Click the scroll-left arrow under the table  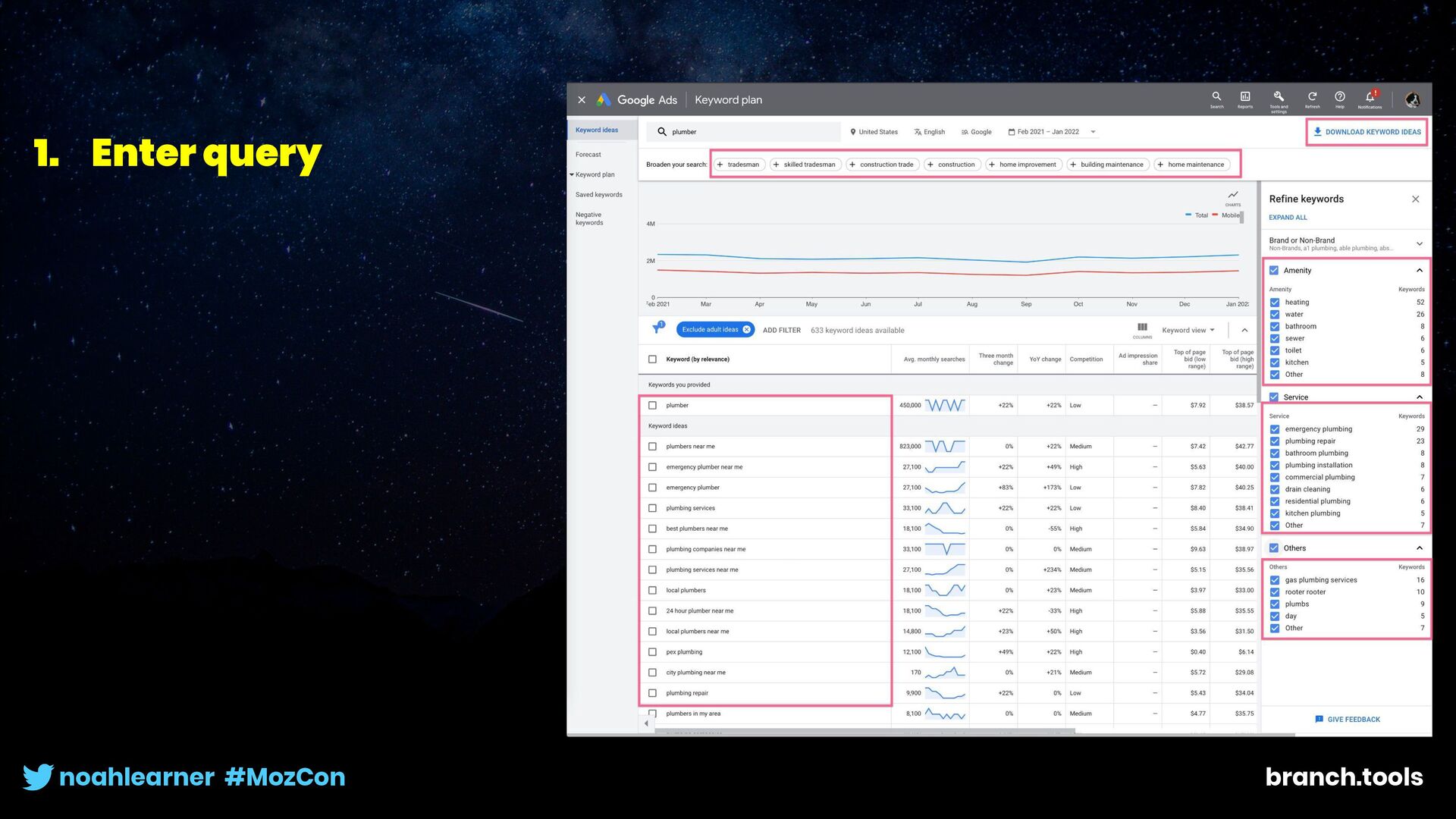tap(646, 723)
